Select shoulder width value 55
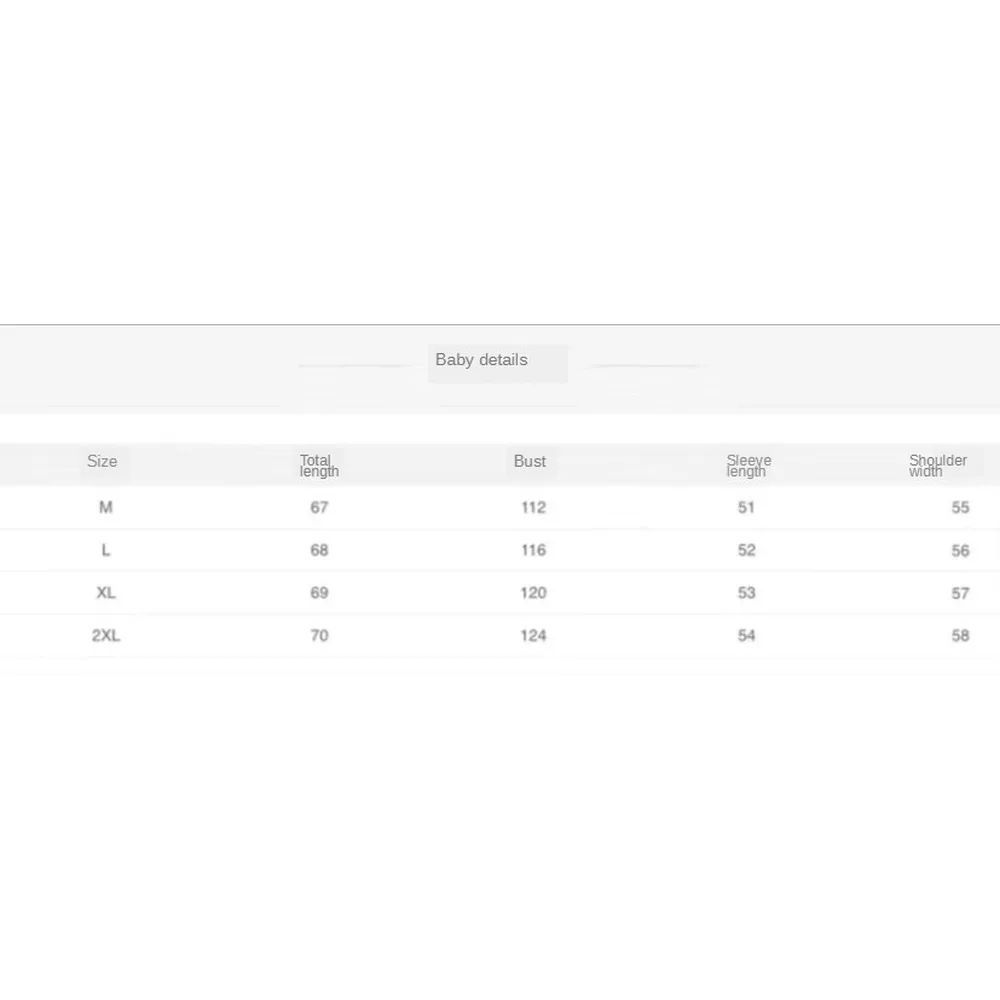Screen dimensions: 1000x1000 click(x=960, y=507)
